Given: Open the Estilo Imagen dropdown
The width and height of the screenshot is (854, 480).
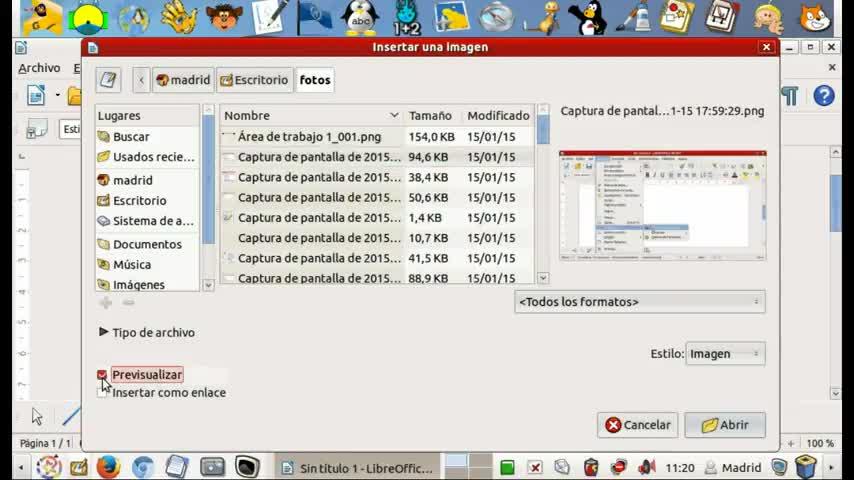Looking at the screenshot, I should (x=725, y=354).
